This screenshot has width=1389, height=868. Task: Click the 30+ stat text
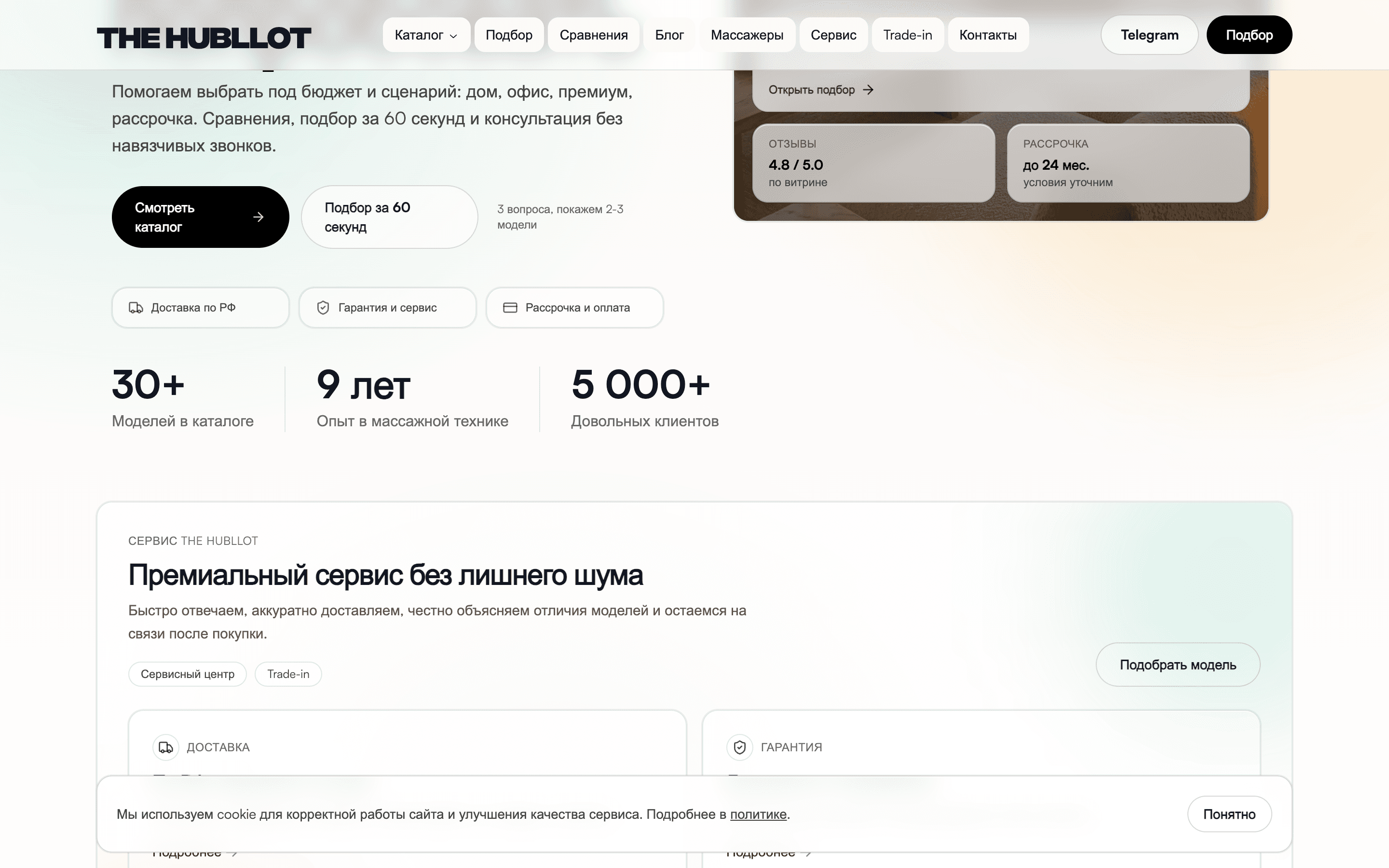coord(148,384)
